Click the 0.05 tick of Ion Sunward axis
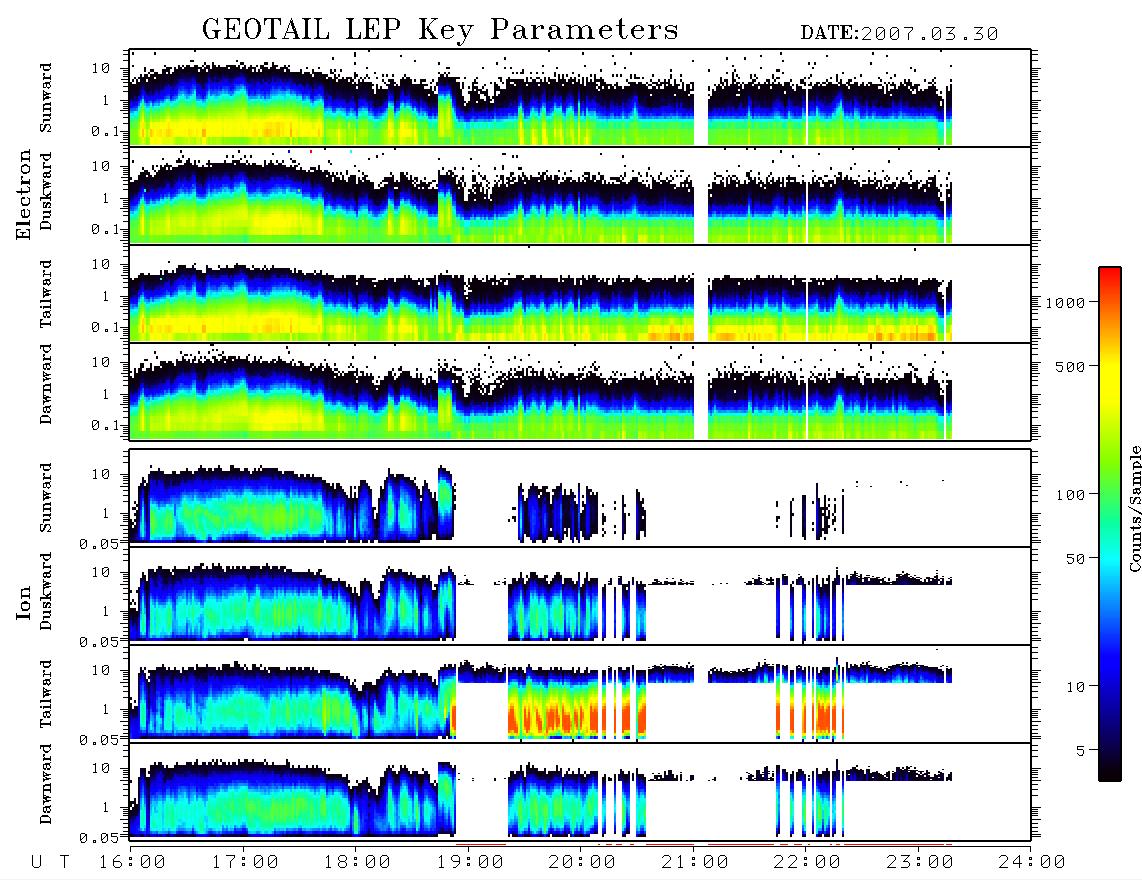Screen dimensions: 1142x880 click(x=99, y=543)
